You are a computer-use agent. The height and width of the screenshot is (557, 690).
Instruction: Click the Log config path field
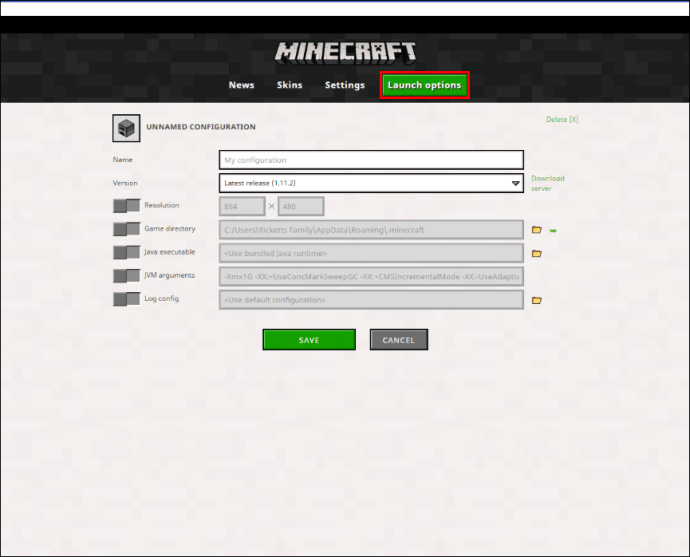coord(371,300)
